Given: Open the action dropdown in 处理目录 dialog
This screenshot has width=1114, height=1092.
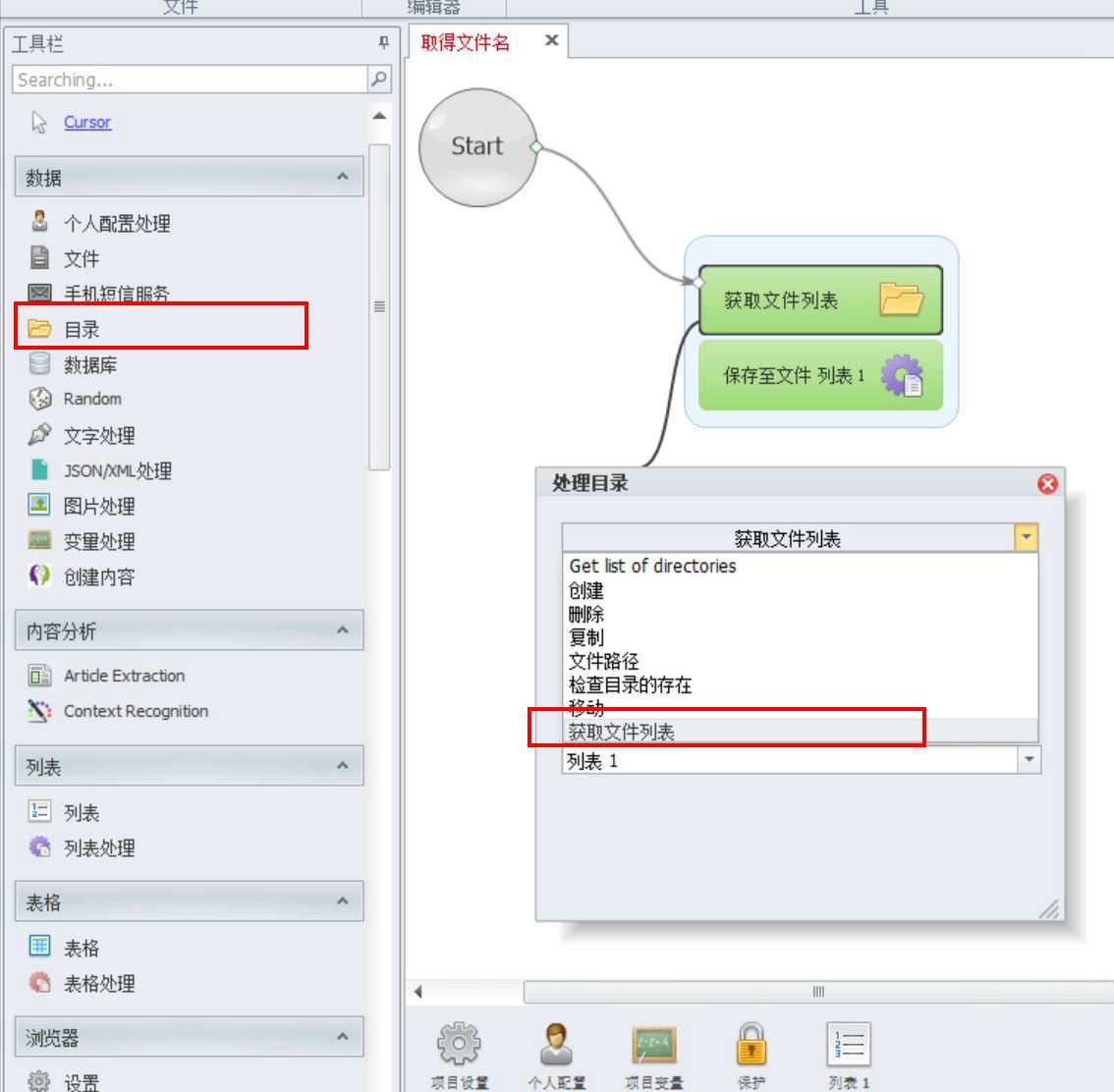Looking at the screenshot, I should click(1026, 537).
